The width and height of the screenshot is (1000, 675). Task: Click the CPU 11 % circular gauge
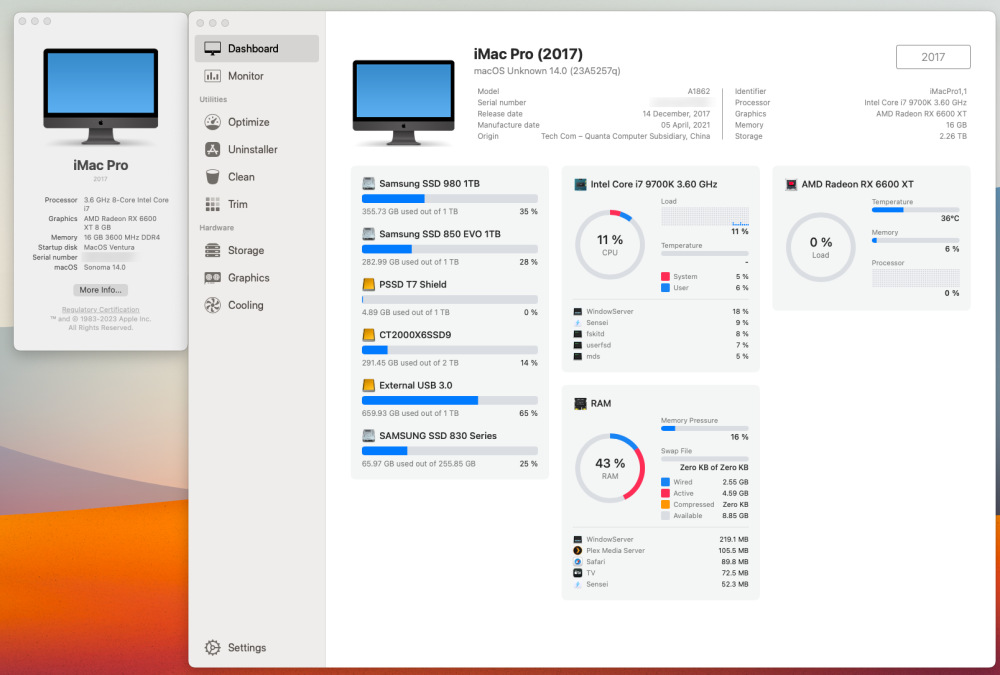(610, 244)
